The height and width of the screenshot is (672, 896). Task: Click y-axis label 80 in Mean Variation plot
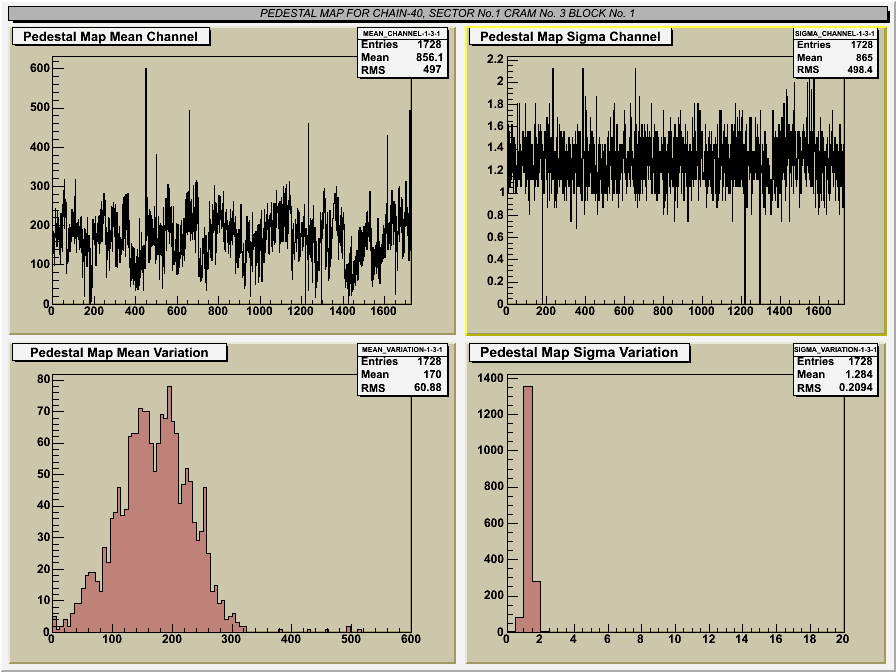(43, 379)
